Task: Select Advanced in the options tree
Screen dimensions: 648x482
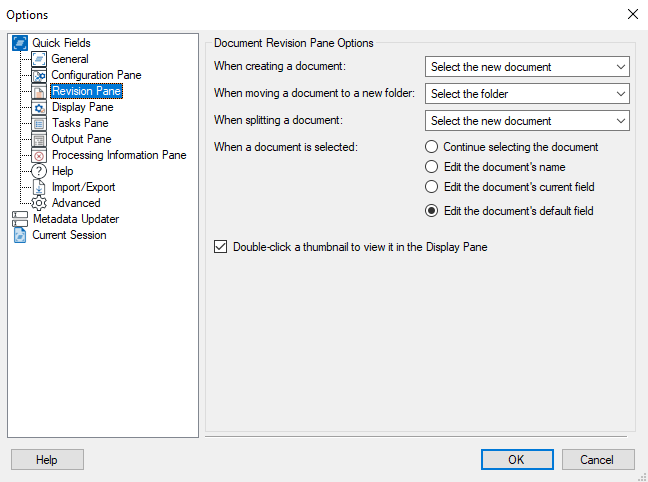Action: pos(76,203)
